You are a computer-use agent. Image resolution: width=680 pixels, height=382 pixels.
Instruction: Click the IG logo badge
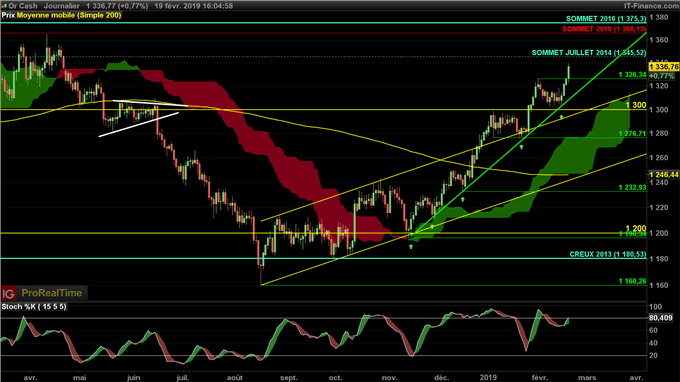(8, 294)
